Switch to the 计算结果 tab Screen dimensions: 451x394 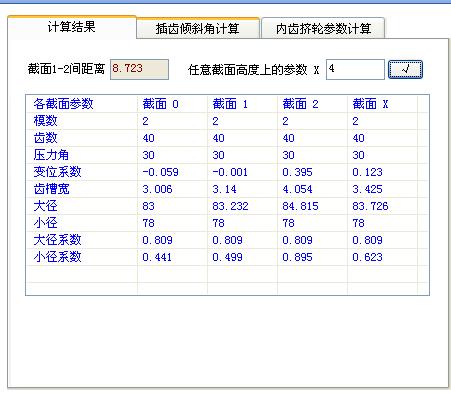pos(71,27)
